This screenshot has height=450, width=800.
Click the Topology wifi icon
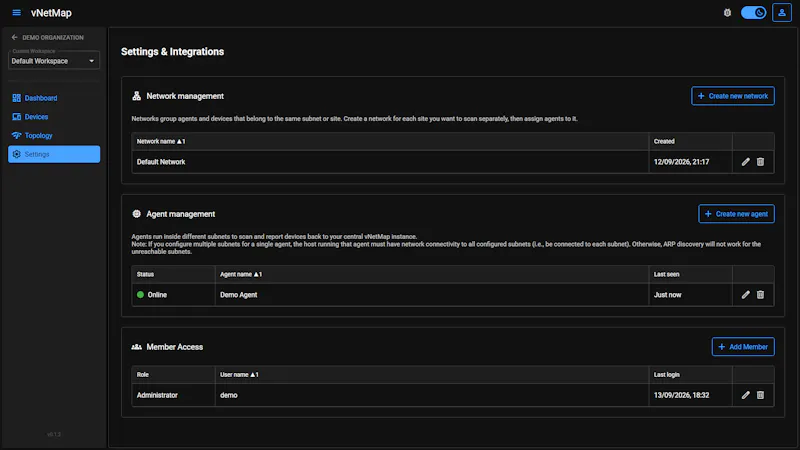(16, 136)
